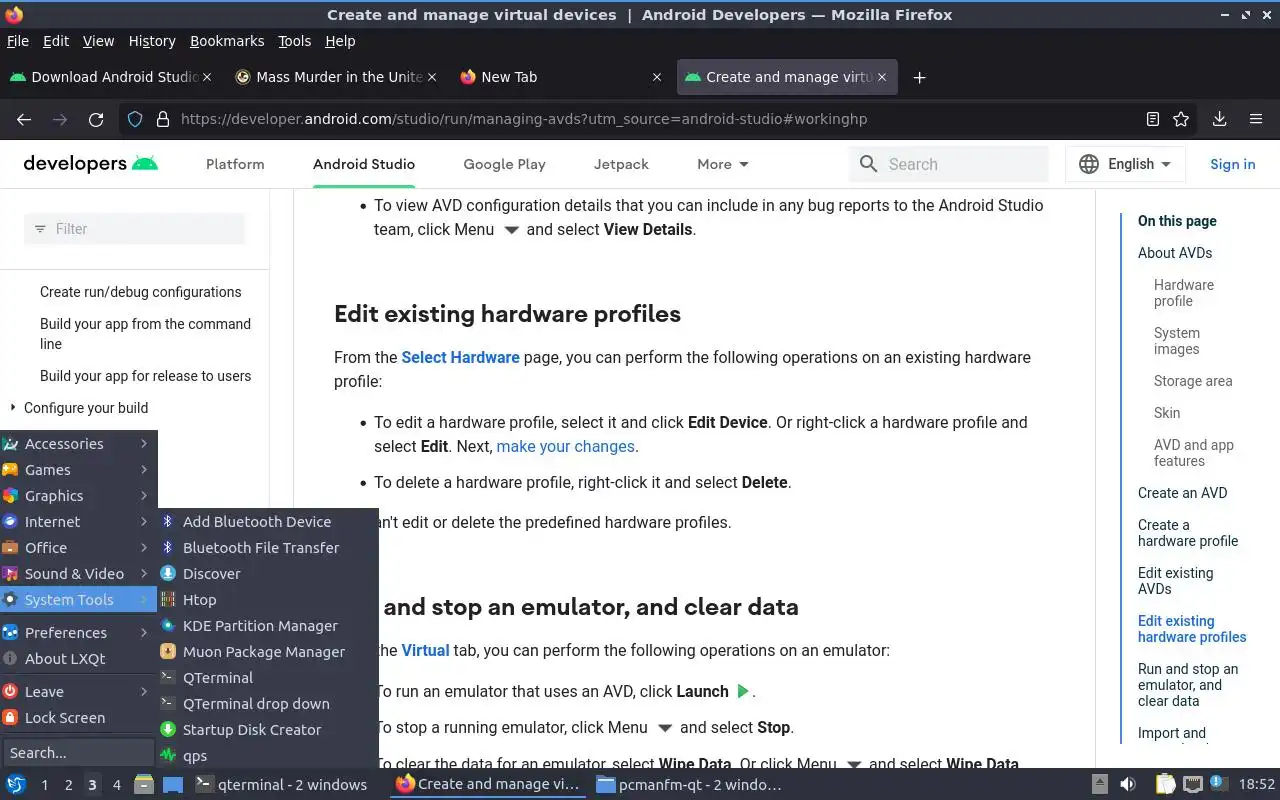Click the volume speaker tray icon
1280x800 pixels.
coord(1127,784)
